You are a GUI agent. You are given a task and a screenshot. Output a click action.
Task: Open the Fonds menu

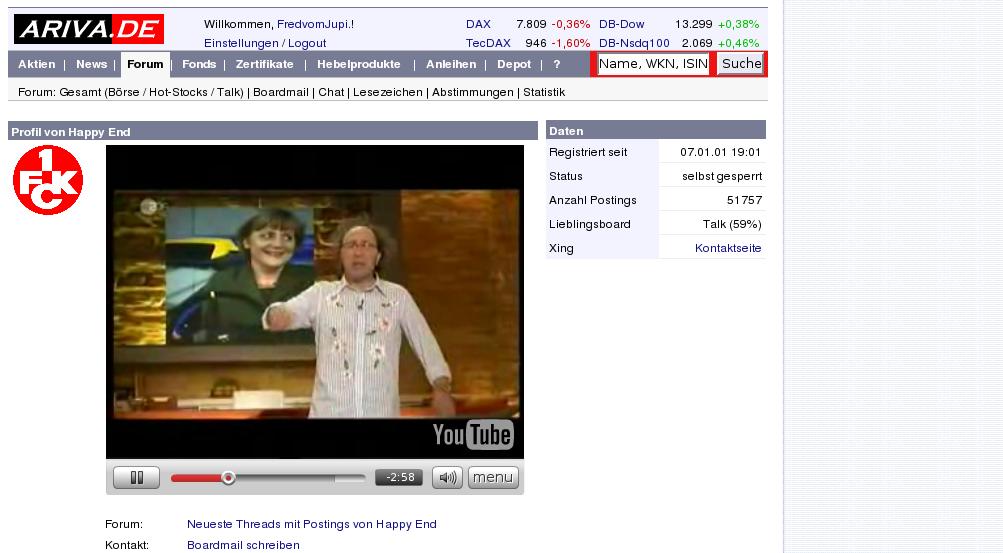pyautogui.click(x=199, y=64)
